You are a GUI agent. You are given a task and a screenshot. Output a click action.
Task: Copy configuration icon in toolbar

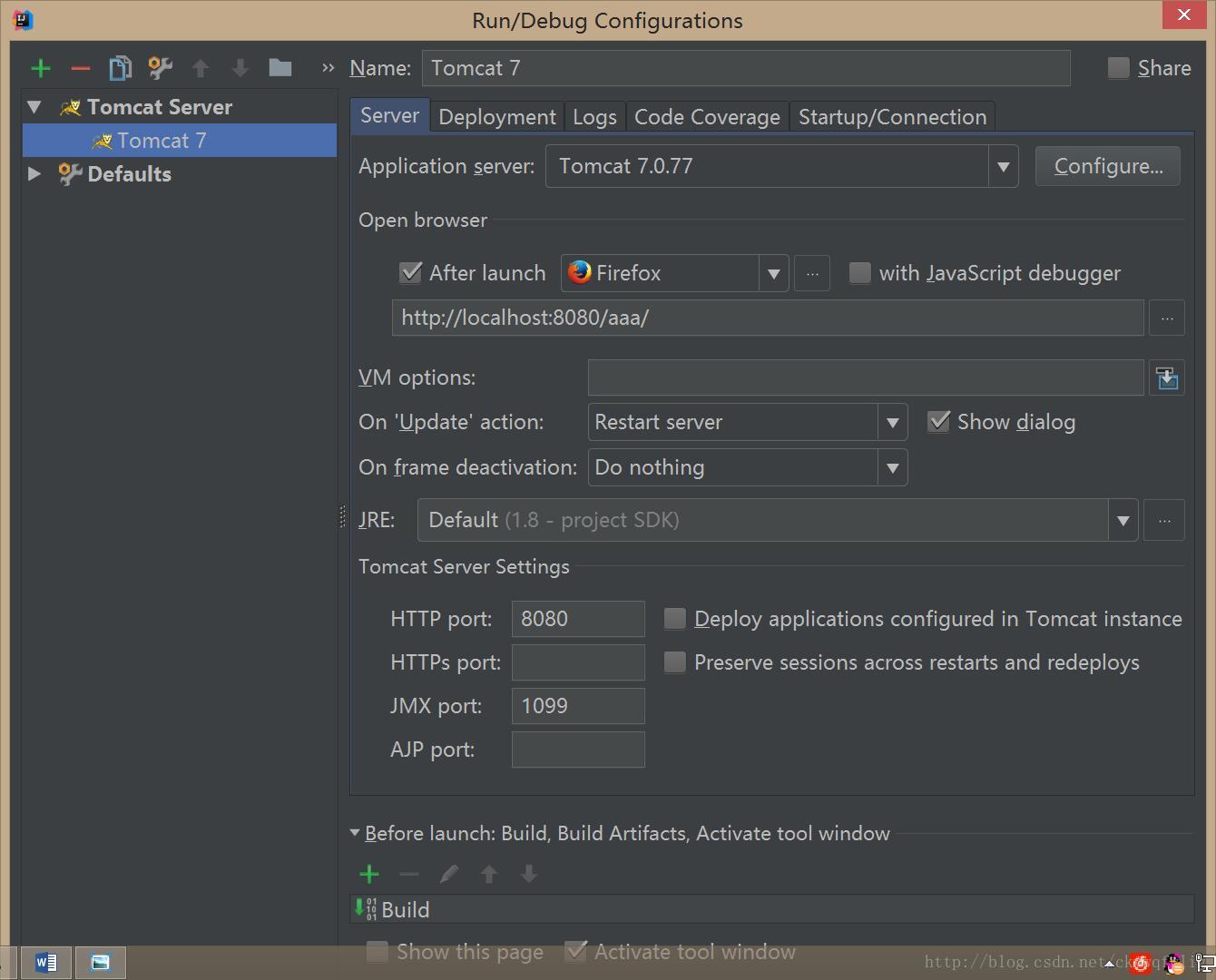[120, 68]
